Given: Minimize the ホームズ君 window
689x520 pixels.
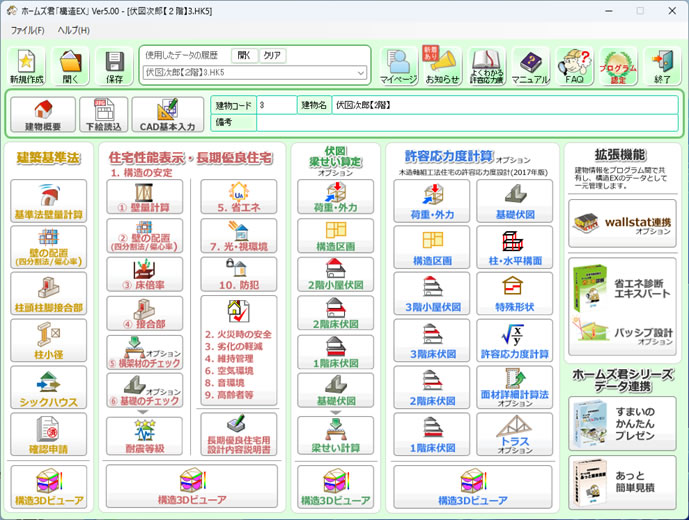Looking at the screenshot, I should tap(609, 11).
